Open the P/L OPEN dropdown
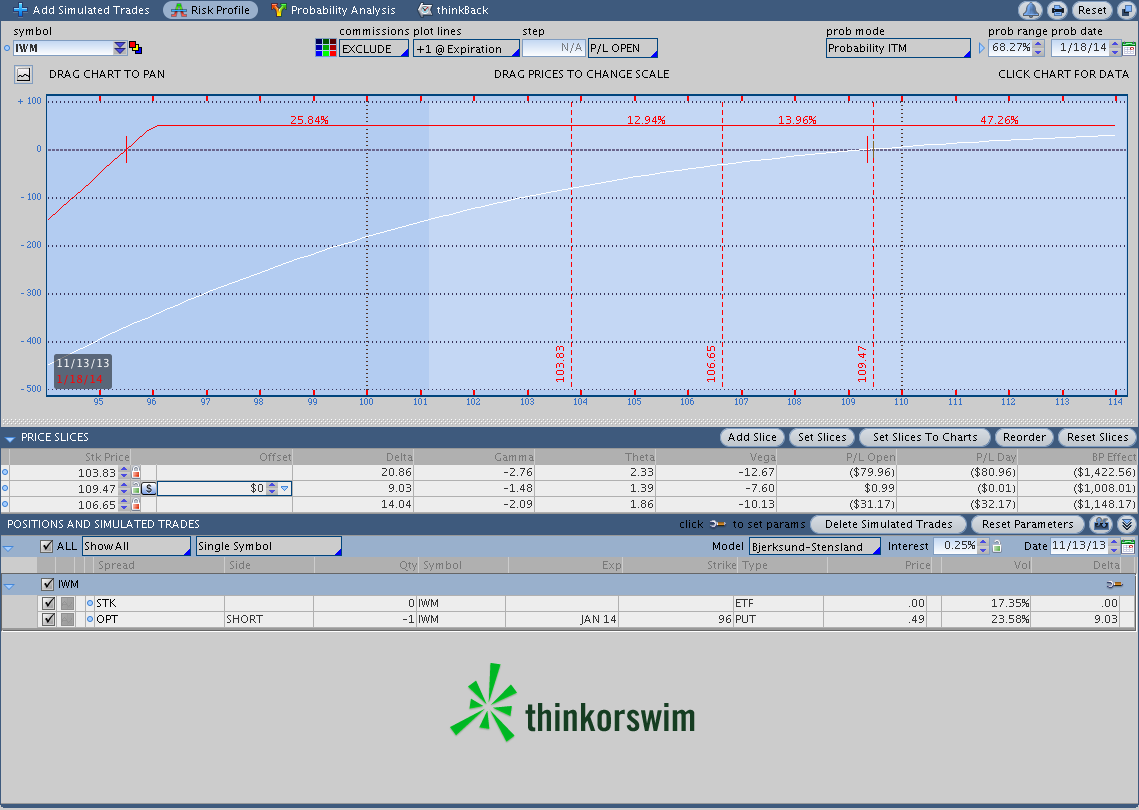The image size is (1139, 810). [x=623, y=48]
